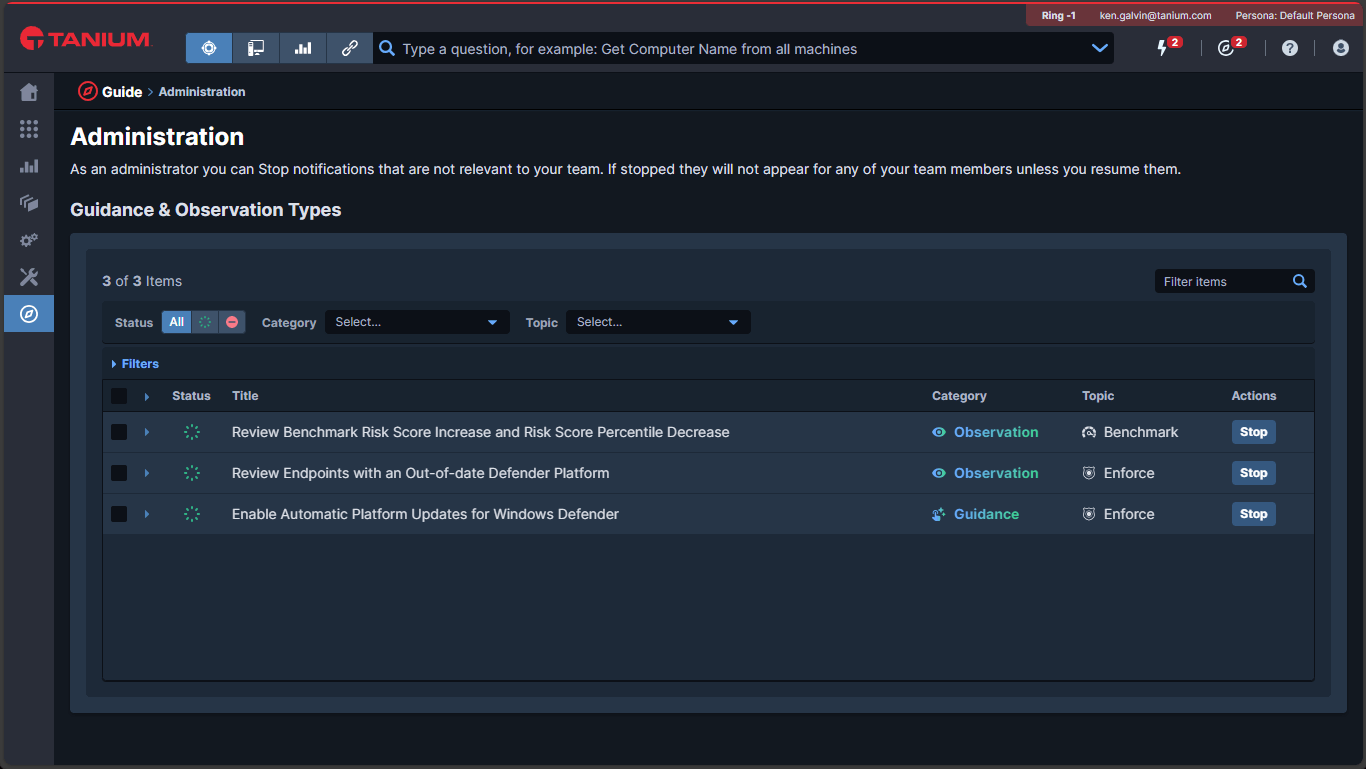
Task: Open the gears settings icon in sidebar
Action: tap(29, 240)
